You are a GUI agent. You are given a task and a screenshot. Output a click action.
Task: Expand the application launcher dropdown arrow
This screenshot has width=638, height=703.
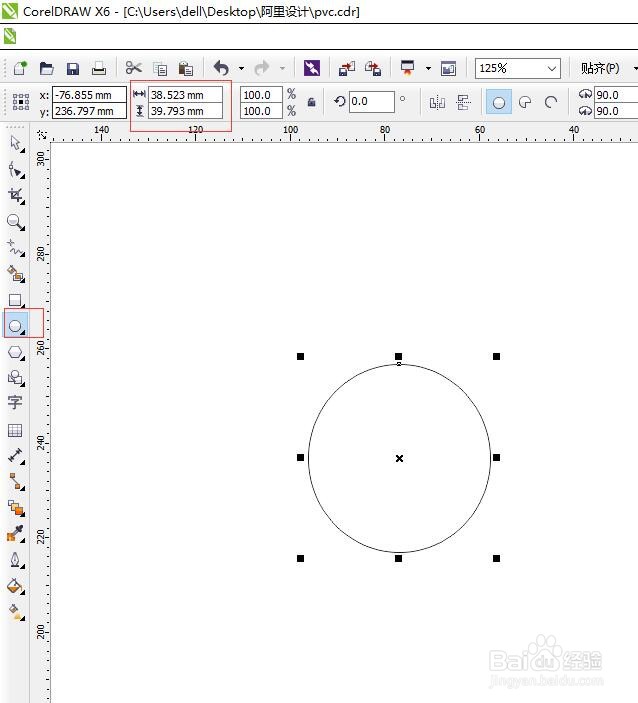pyautogui.click(x=428, y=69)
